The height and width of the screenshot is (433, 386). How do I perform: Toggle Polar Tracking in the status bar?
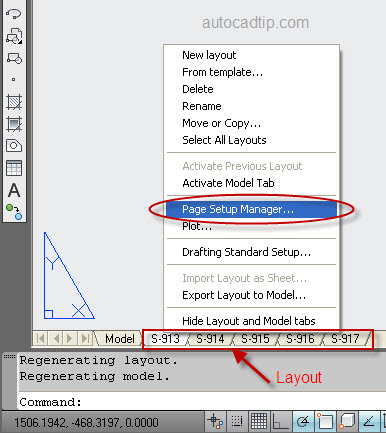[x=303, y=421]
